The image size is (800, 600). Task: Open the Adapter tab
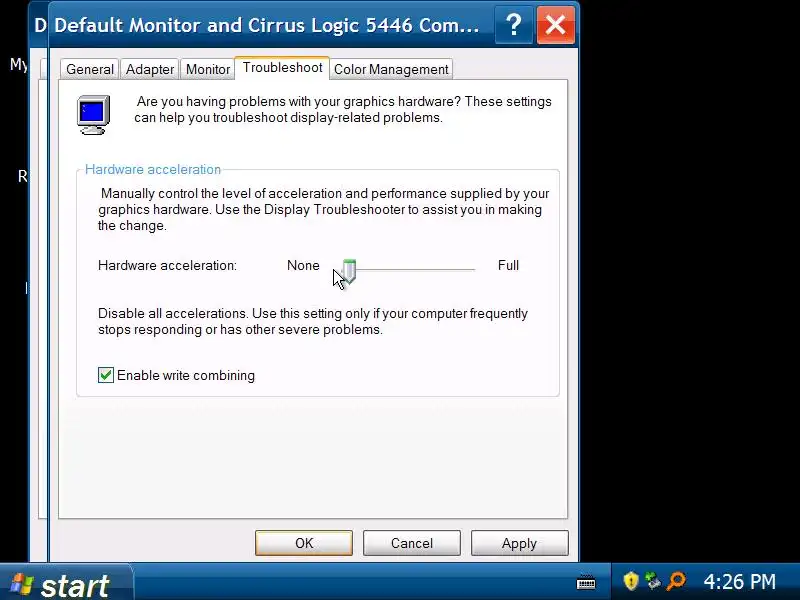click(x=149, y=69)
